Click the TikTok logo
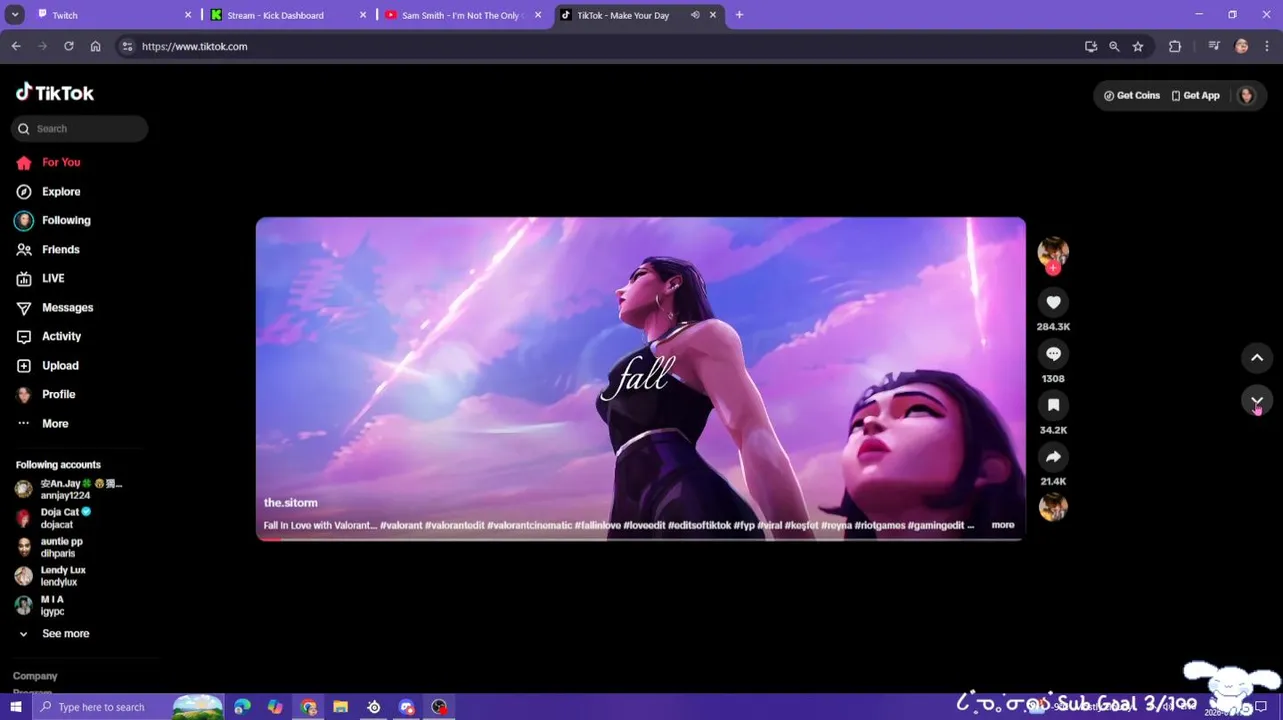 [55, 93]
